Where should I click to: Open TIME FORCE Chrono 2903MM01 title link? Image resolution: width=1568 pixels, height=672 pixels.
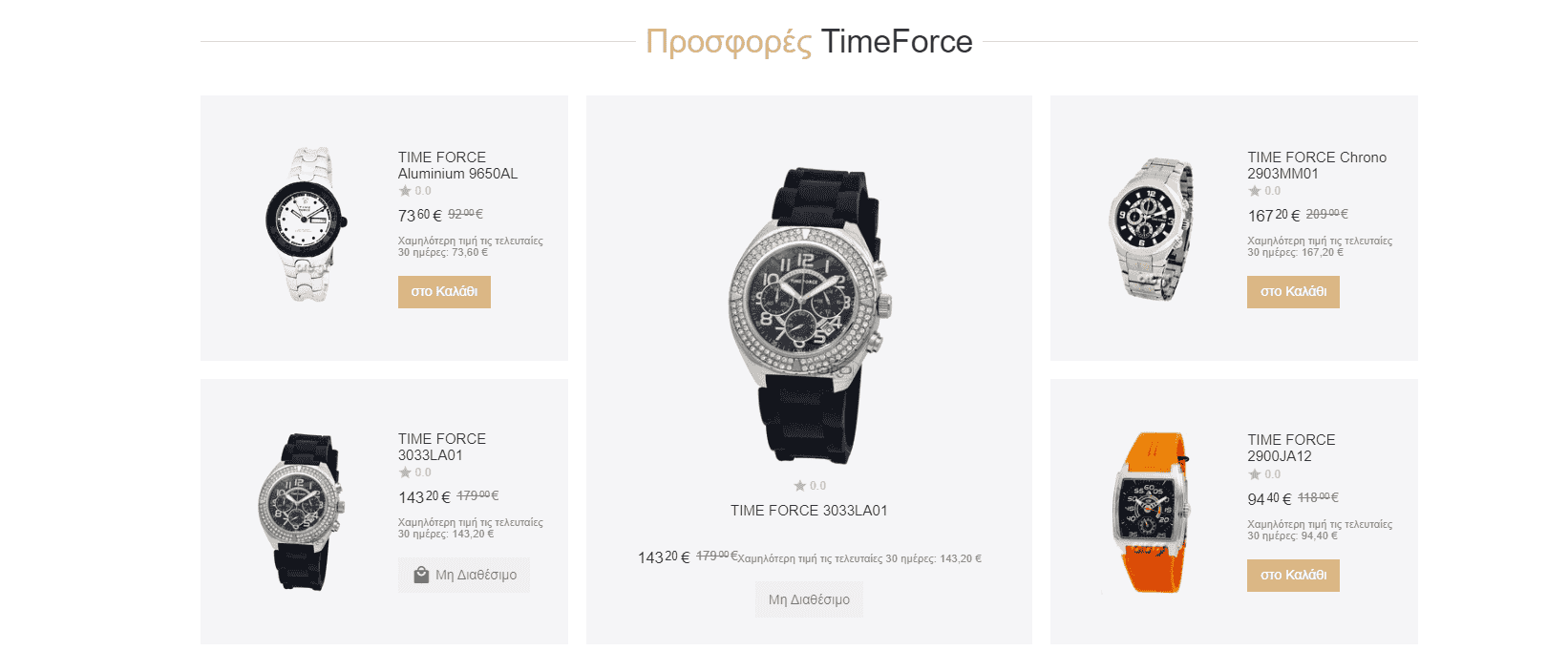coord(1317,165)
